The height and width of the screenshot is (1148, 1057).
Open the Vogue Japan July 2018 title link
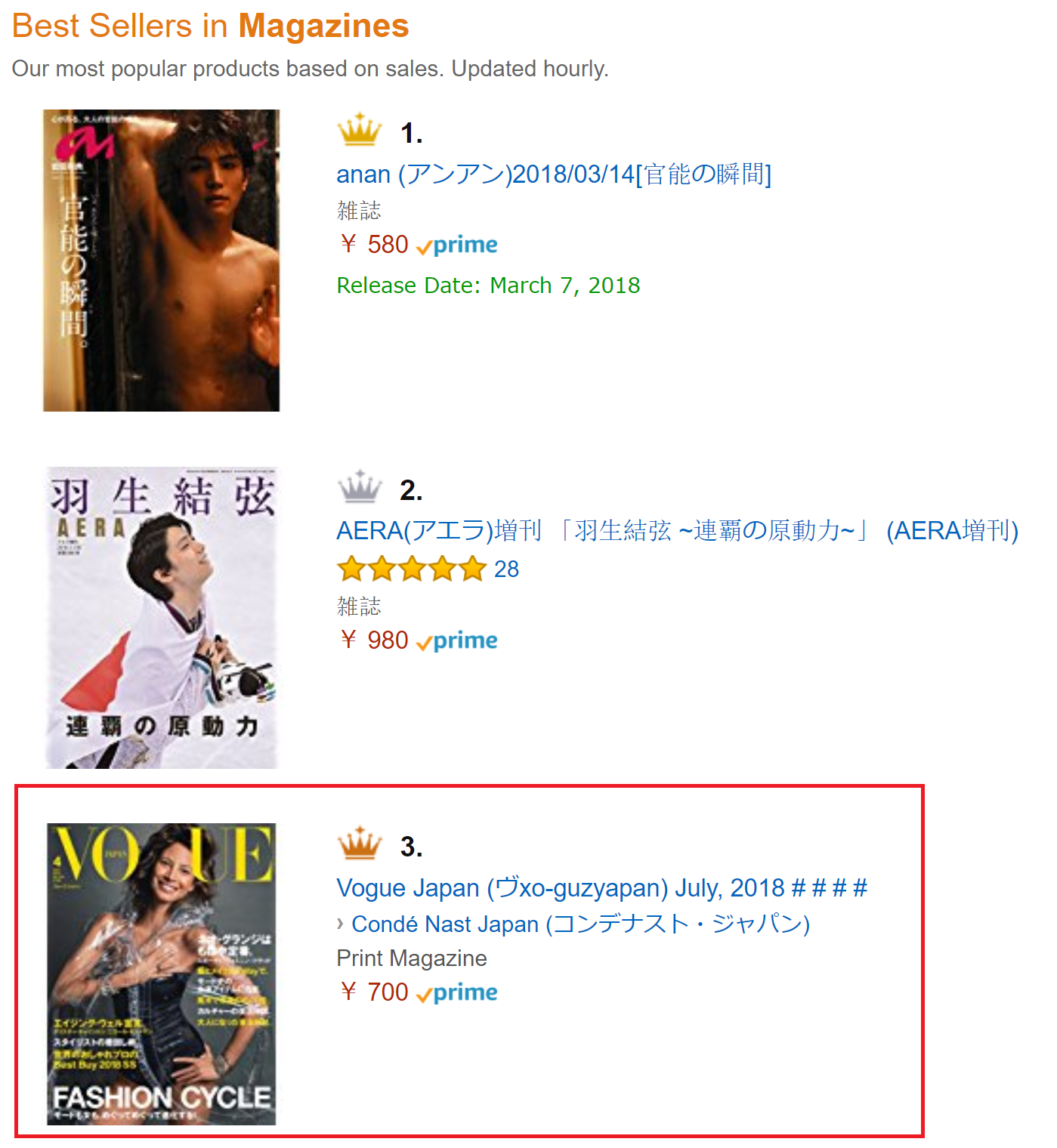(x=602, y=888)
